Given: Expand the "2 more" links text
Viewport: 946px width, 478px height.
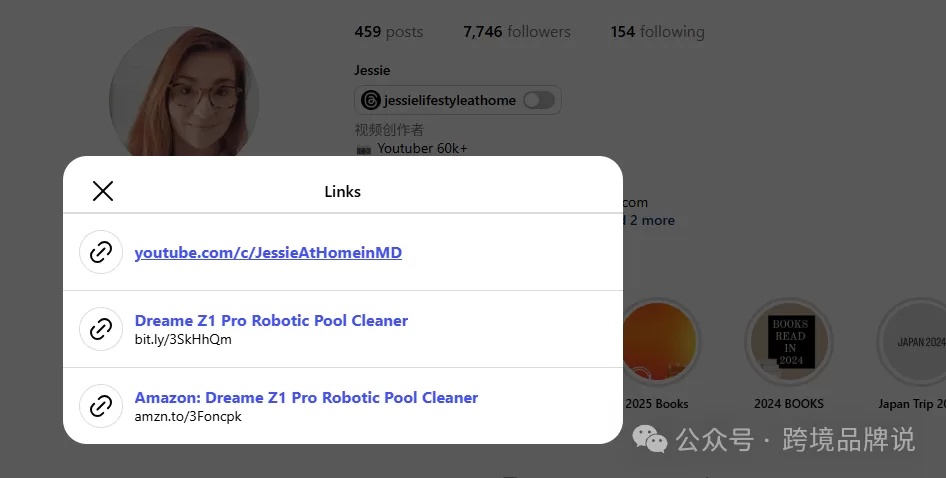Looking at the screenshot, I should click(x=651, y=221).
